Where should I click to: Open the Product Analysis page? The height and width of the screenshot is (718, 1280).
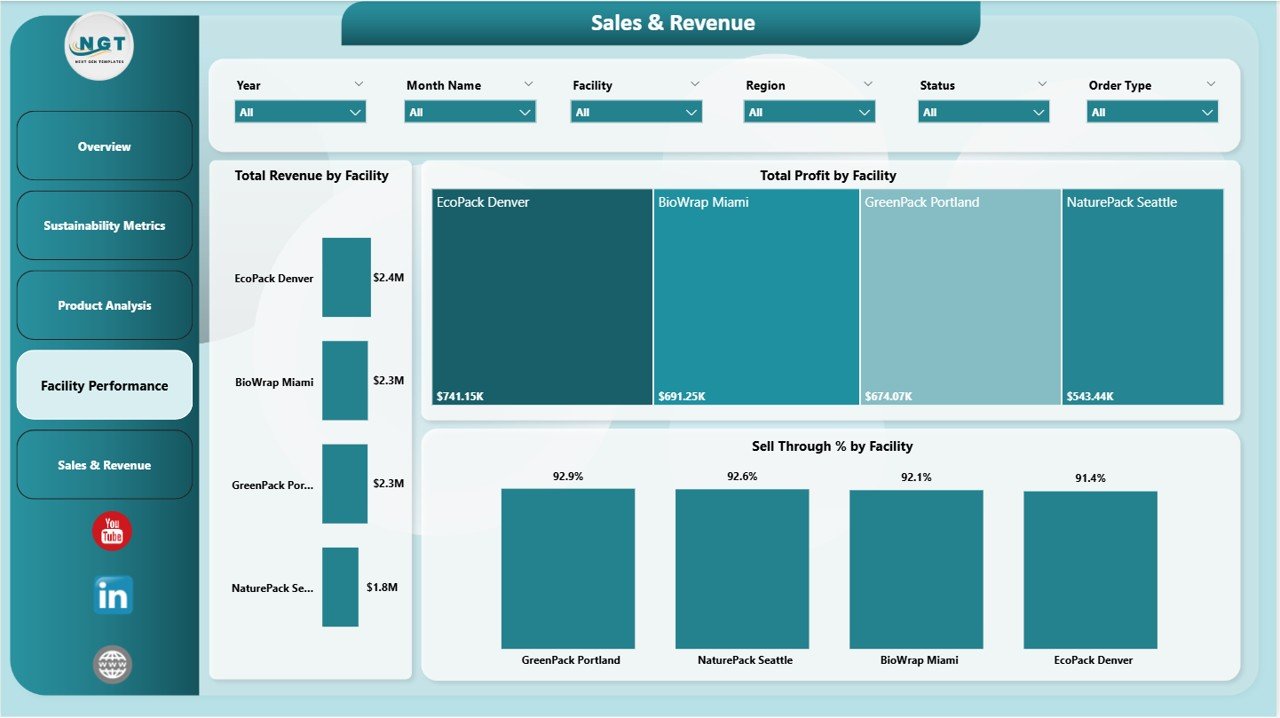click(x=104, y=306)
